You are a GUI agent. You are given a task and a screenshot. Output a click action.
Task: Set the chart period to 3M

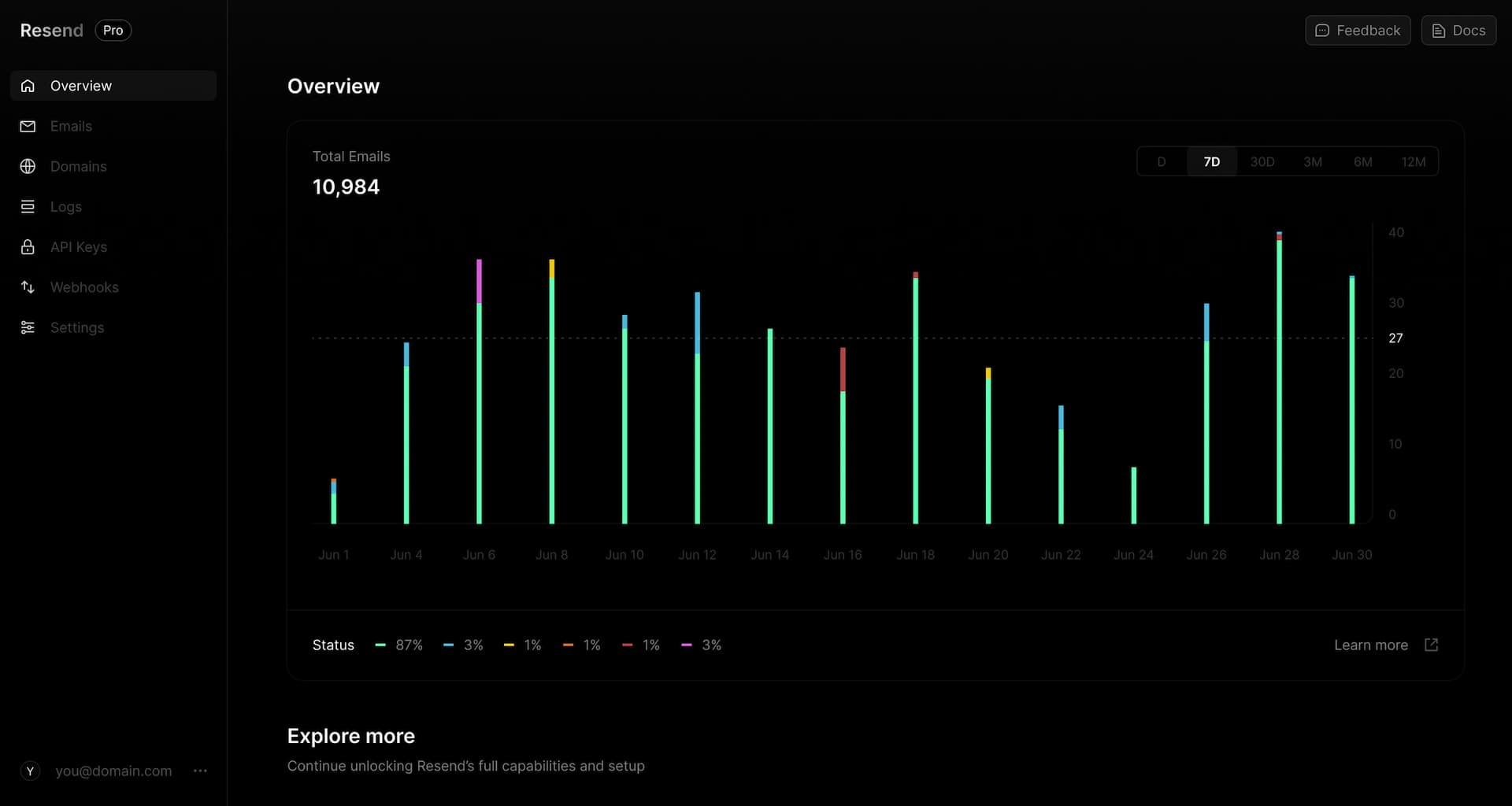(1312, 161)
